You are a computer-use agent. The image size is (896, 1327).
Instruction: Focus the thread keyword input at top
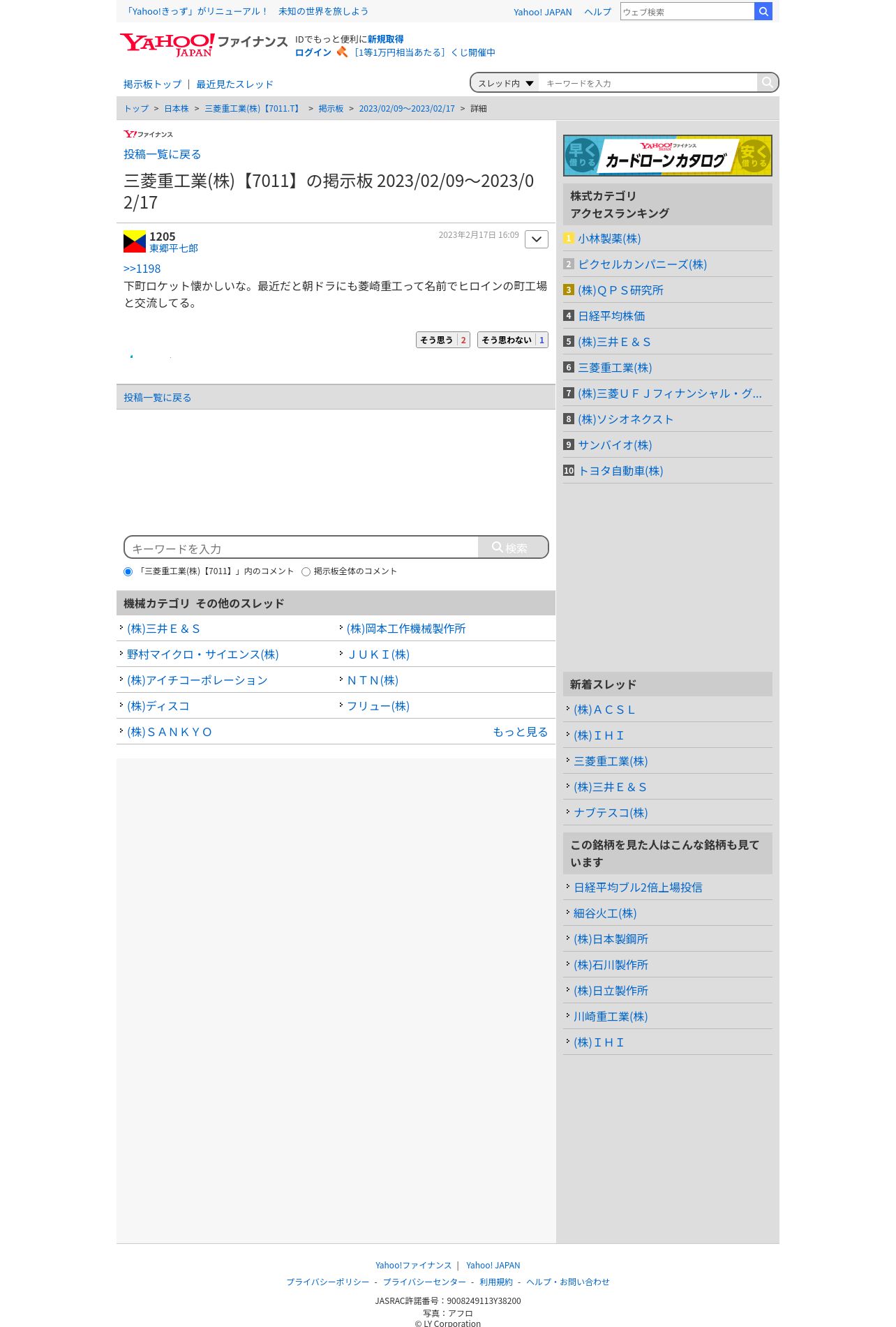click(648, 83)
